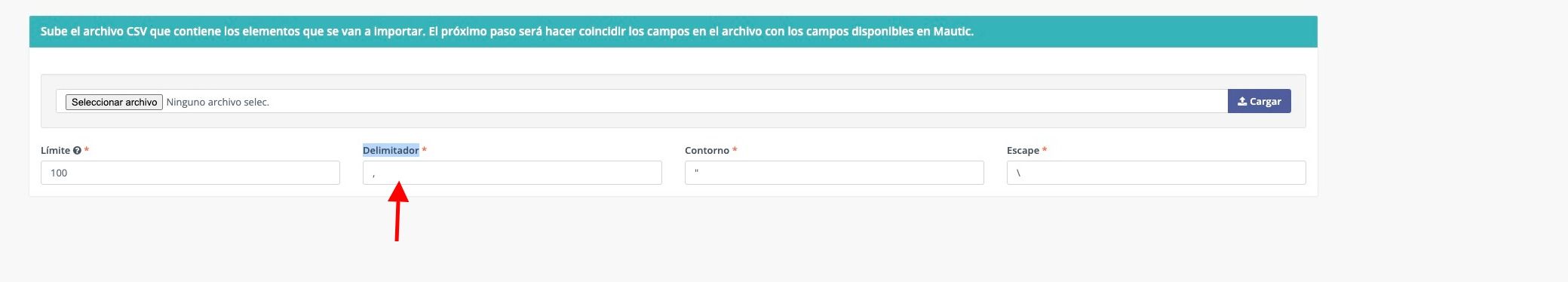Focus the Límite field showing 100

190,173
